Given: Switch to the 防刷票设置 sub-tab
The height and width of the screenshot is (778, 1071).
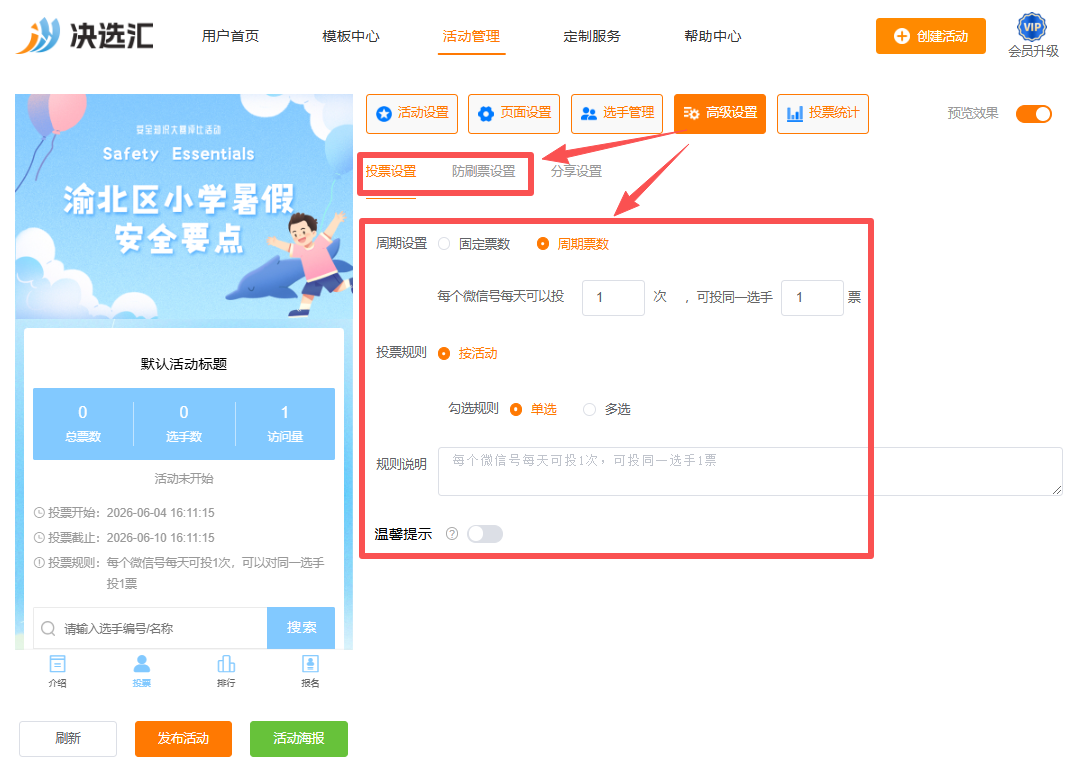Looking at the screenshot, I should tap(484, 171).
